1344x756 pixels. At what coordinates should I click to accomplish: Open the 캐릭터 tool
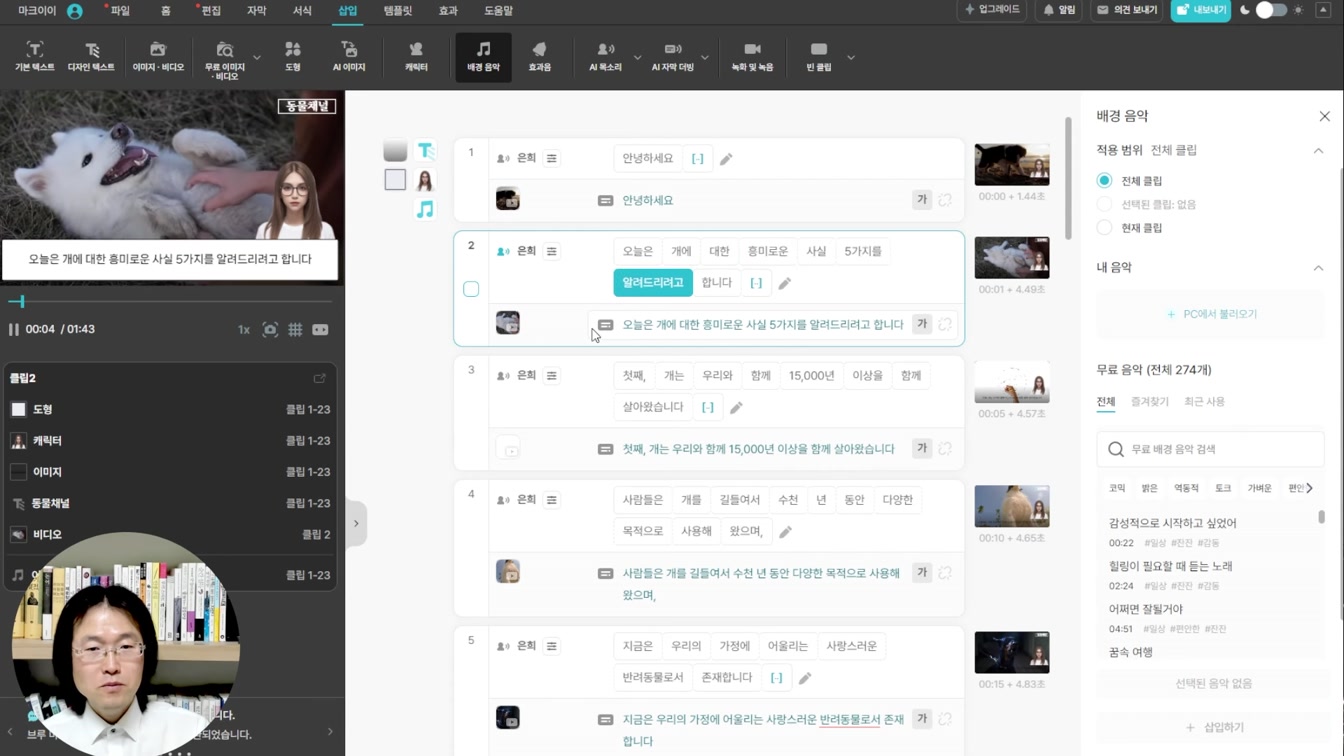[x=416, y=57]
